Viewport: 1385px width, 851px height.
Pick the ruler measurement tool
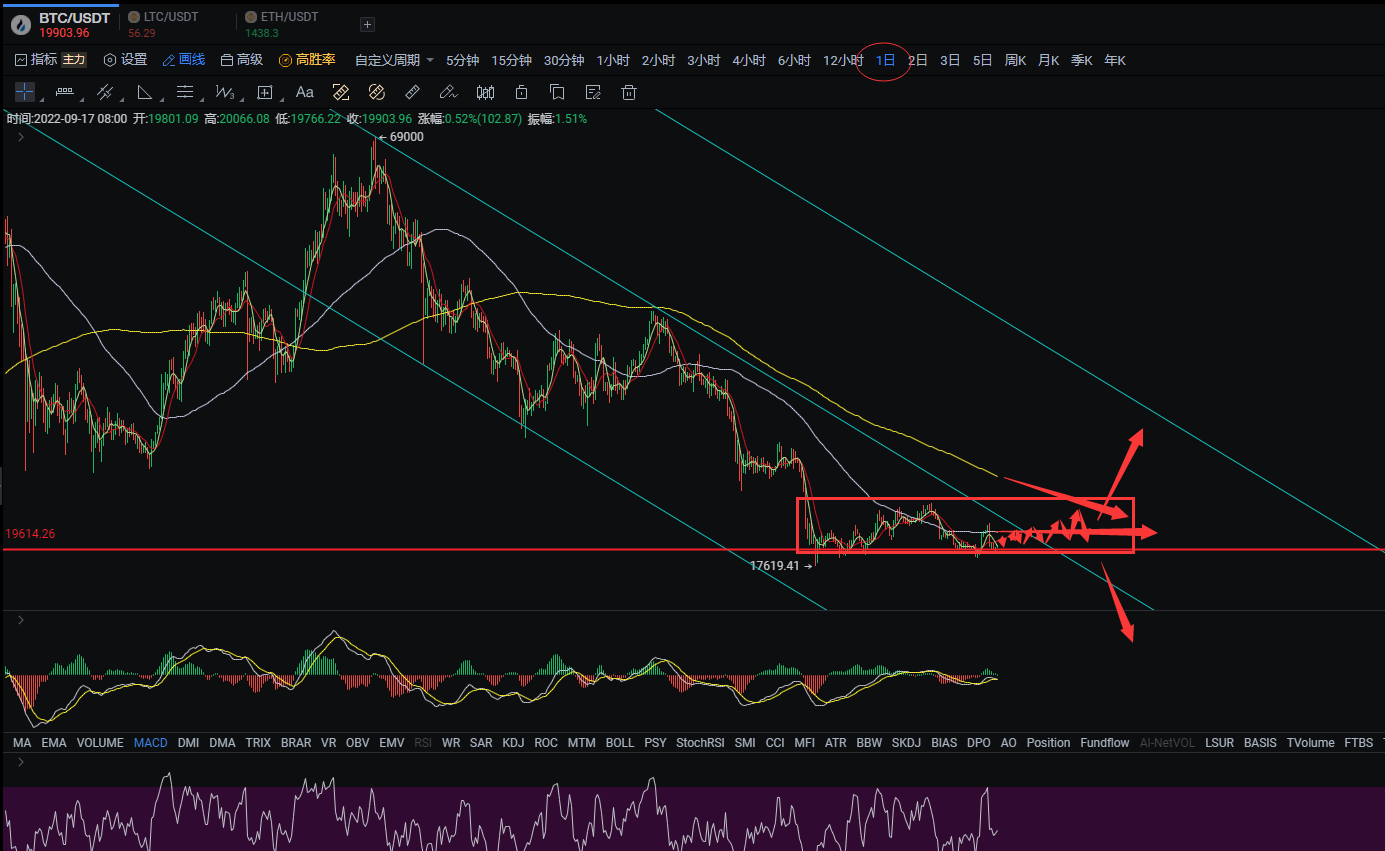point(412,93)
